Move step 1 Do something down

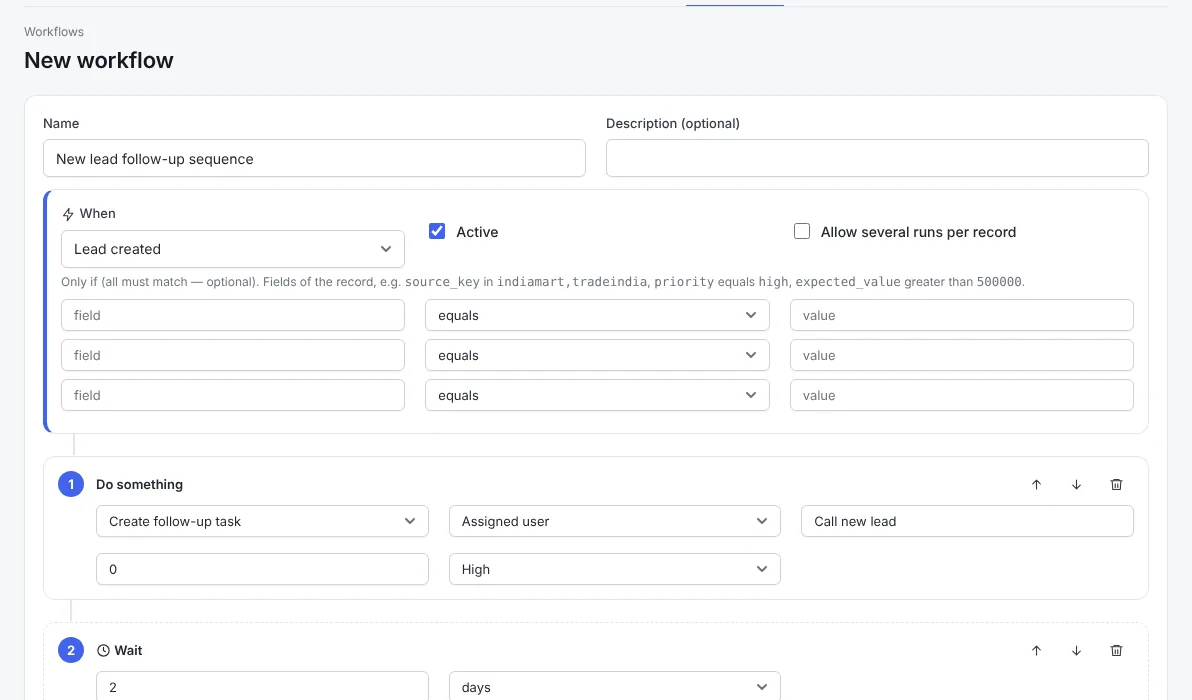1076,485
